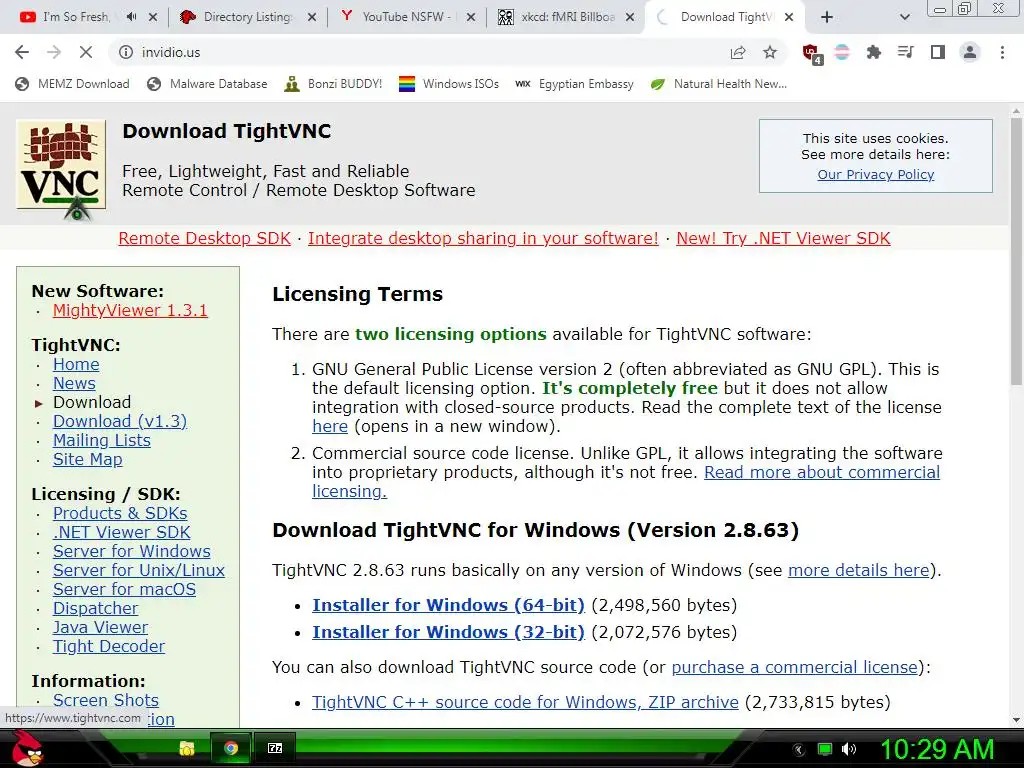Open the striped flag extension icon
The image size is (1024, 768).
(x=842, y=52)
